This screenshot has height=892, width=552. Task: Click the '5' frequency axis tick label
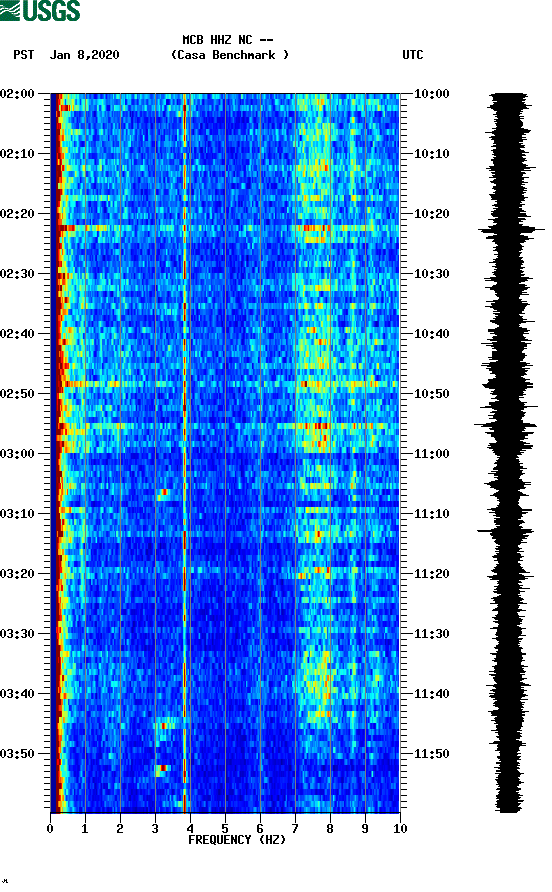coord(225,828)
